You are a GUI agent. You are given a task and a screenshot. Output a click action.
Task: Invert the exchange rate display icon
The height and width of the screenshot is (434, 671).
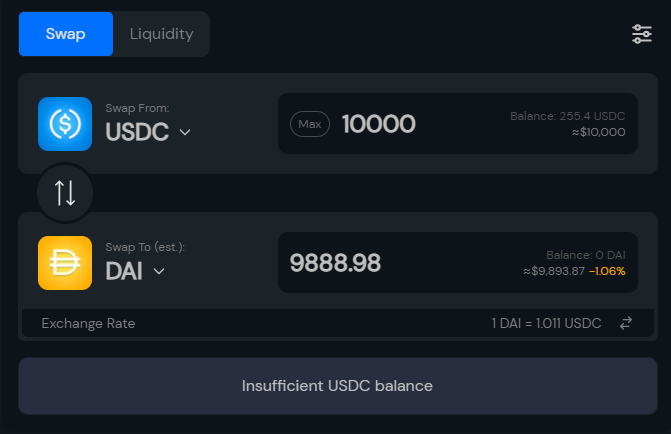627,323
